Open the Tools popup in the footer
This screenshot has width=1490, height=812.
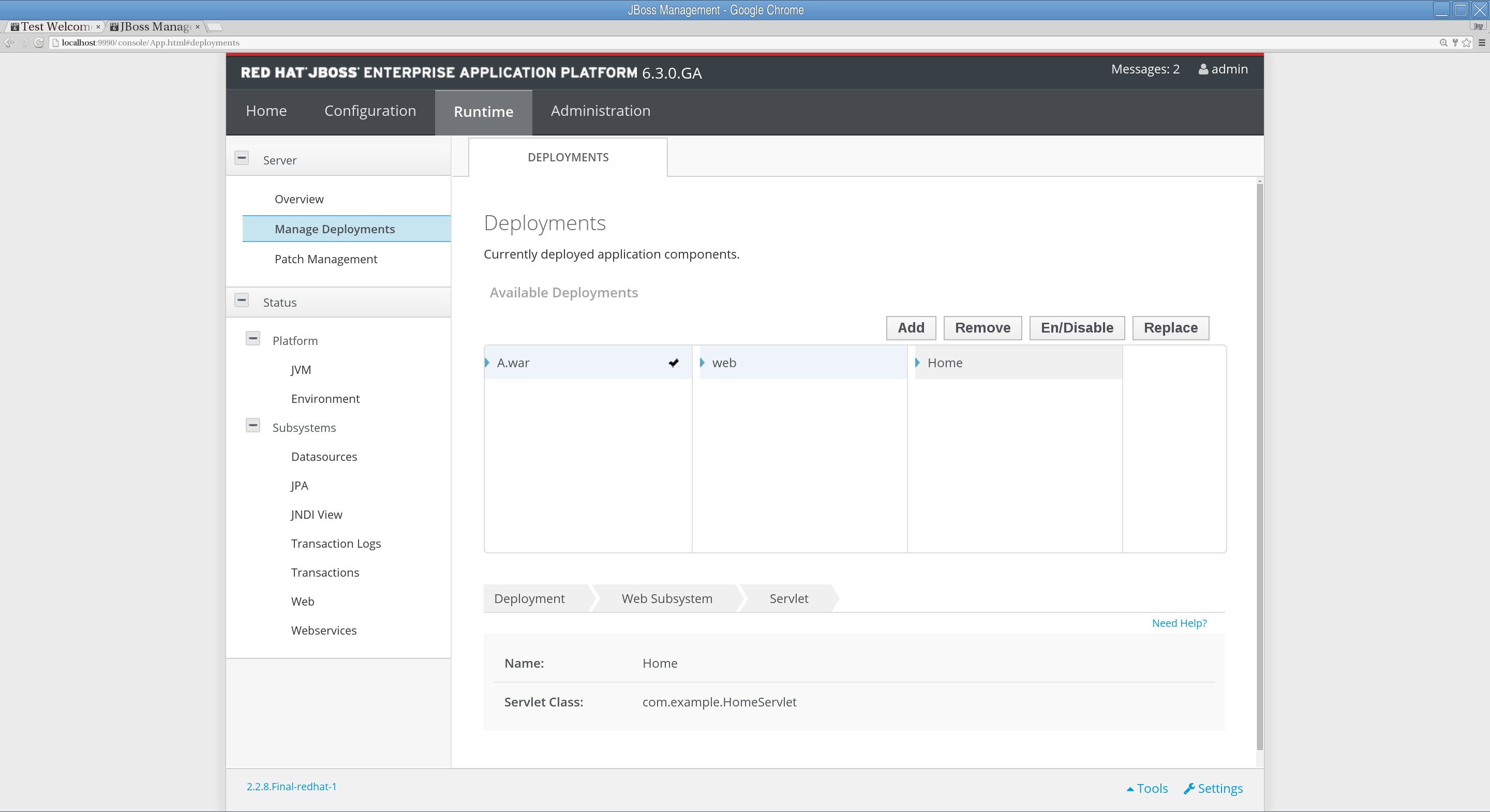(1148, 788)
